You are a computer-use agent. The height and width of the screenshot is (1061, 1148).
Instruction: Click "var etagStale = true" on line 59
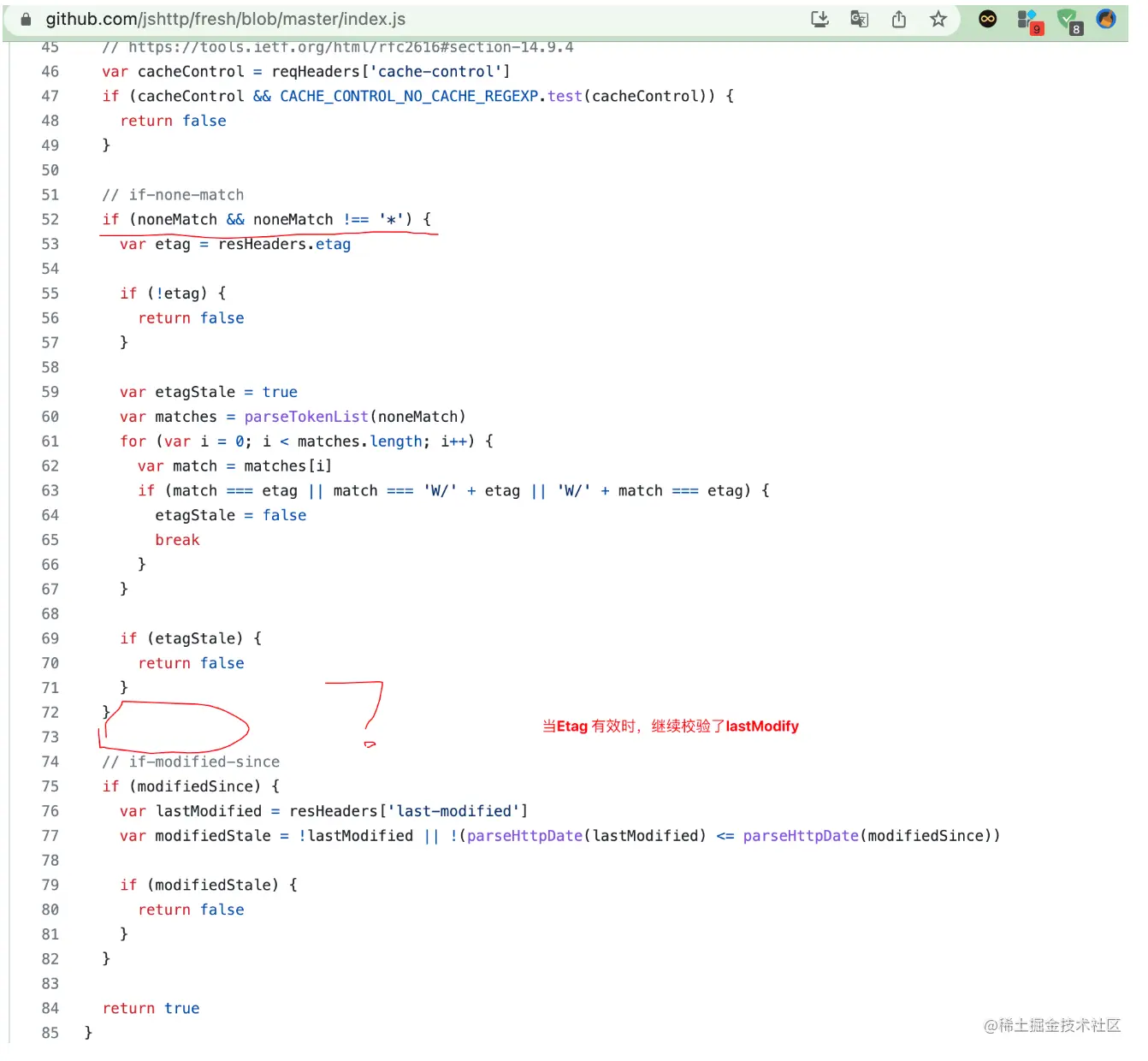(209, 392)
